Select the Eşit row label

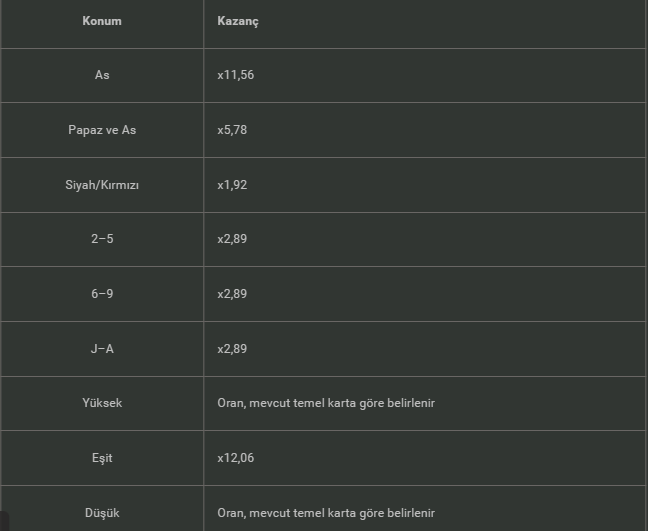tap(102, 458)
